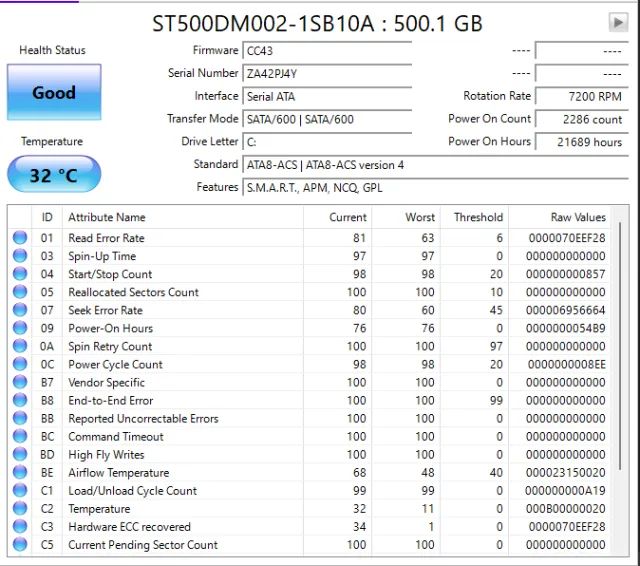Click the ID column header
The height and width of the screenshot is (566, 640).
[47, 217]
